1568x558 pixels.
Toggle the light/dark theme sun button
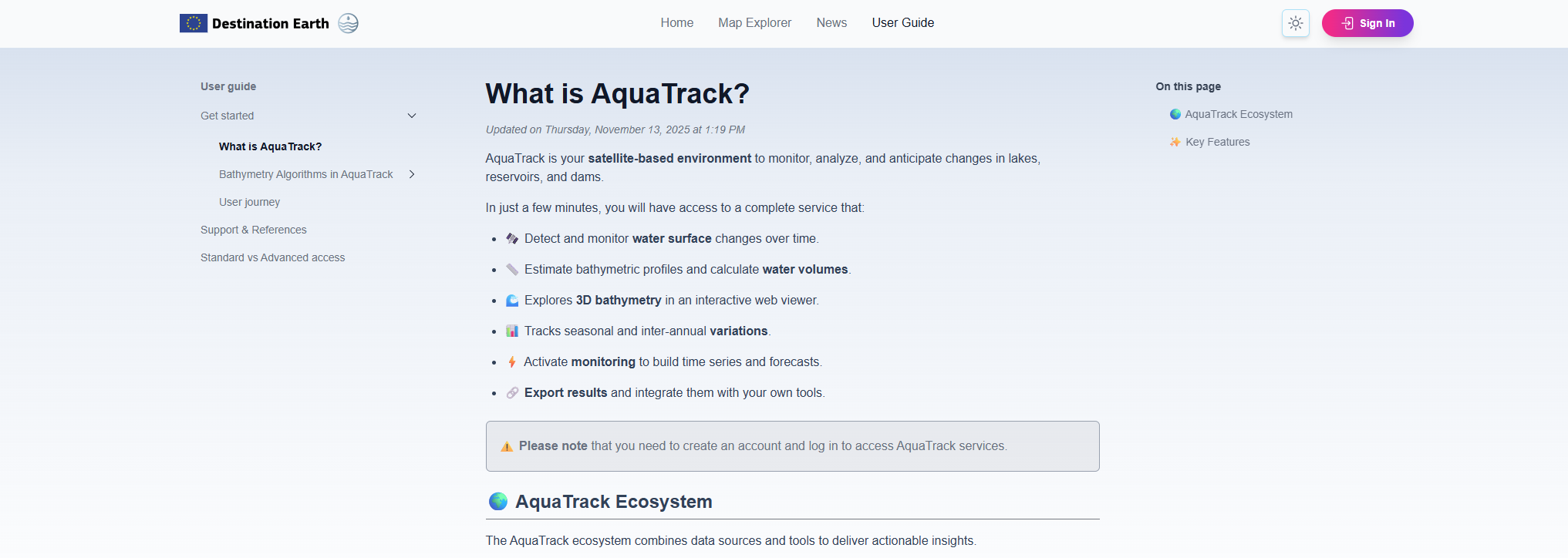1295,23
